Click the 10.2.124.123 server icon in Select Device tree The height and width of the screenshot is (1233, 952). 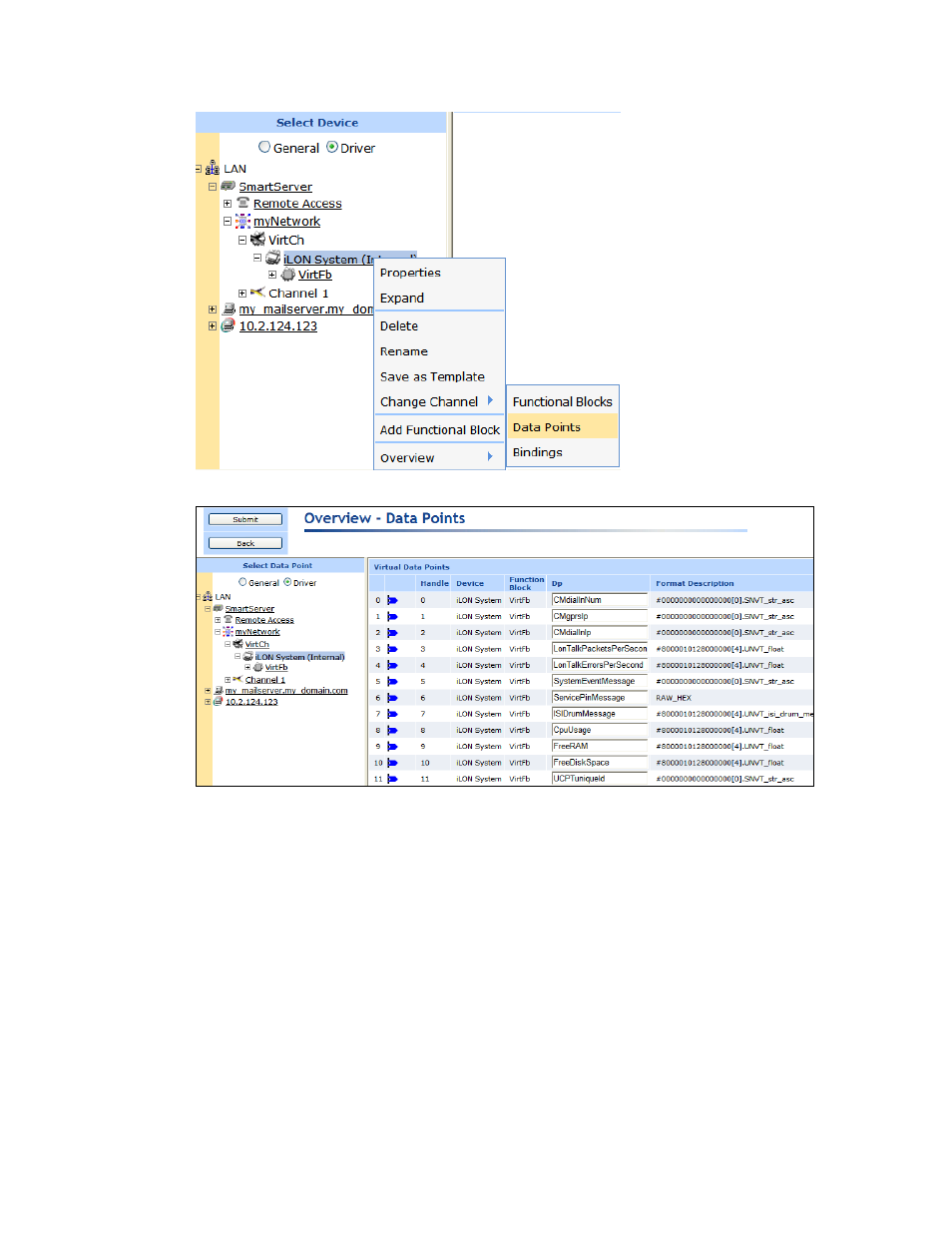pos(228,325)
